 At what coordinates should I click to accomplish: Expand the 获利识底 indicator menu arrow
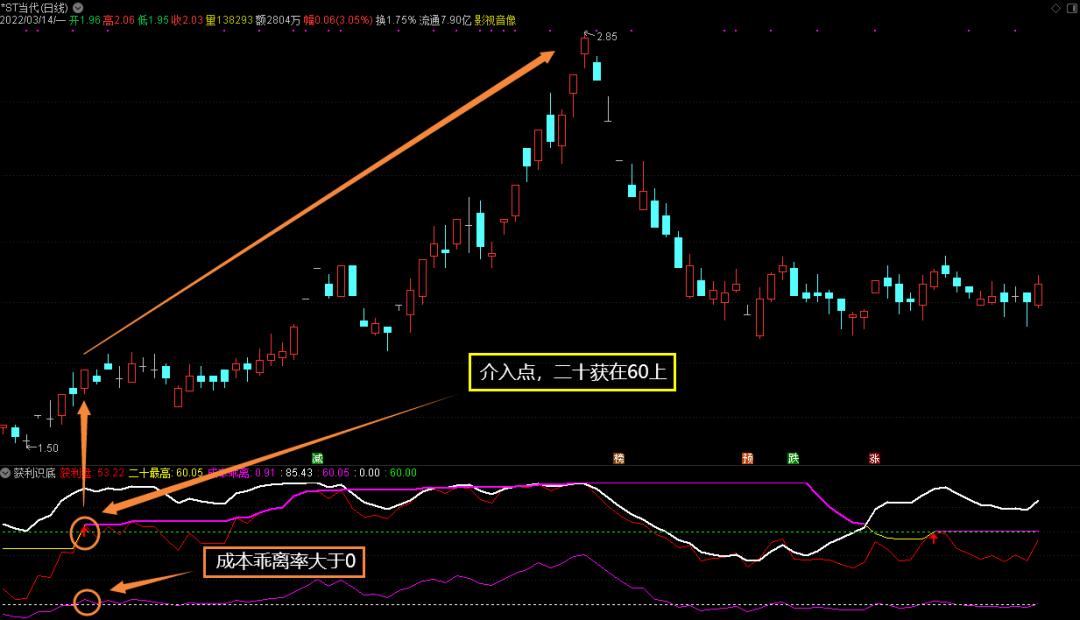6,473
